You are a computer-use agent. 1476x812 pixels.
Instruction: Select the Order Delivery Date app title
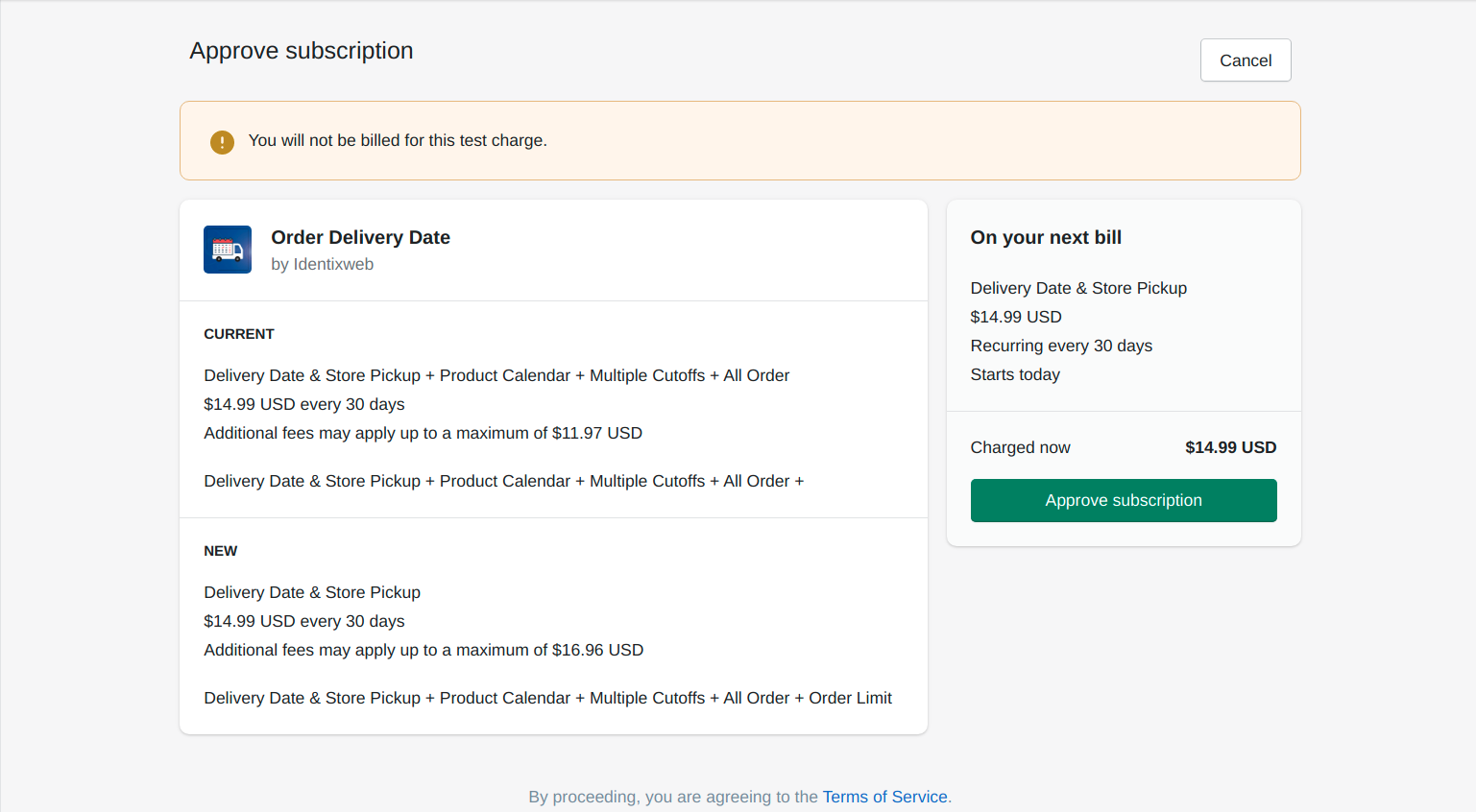tap(360, 237)
